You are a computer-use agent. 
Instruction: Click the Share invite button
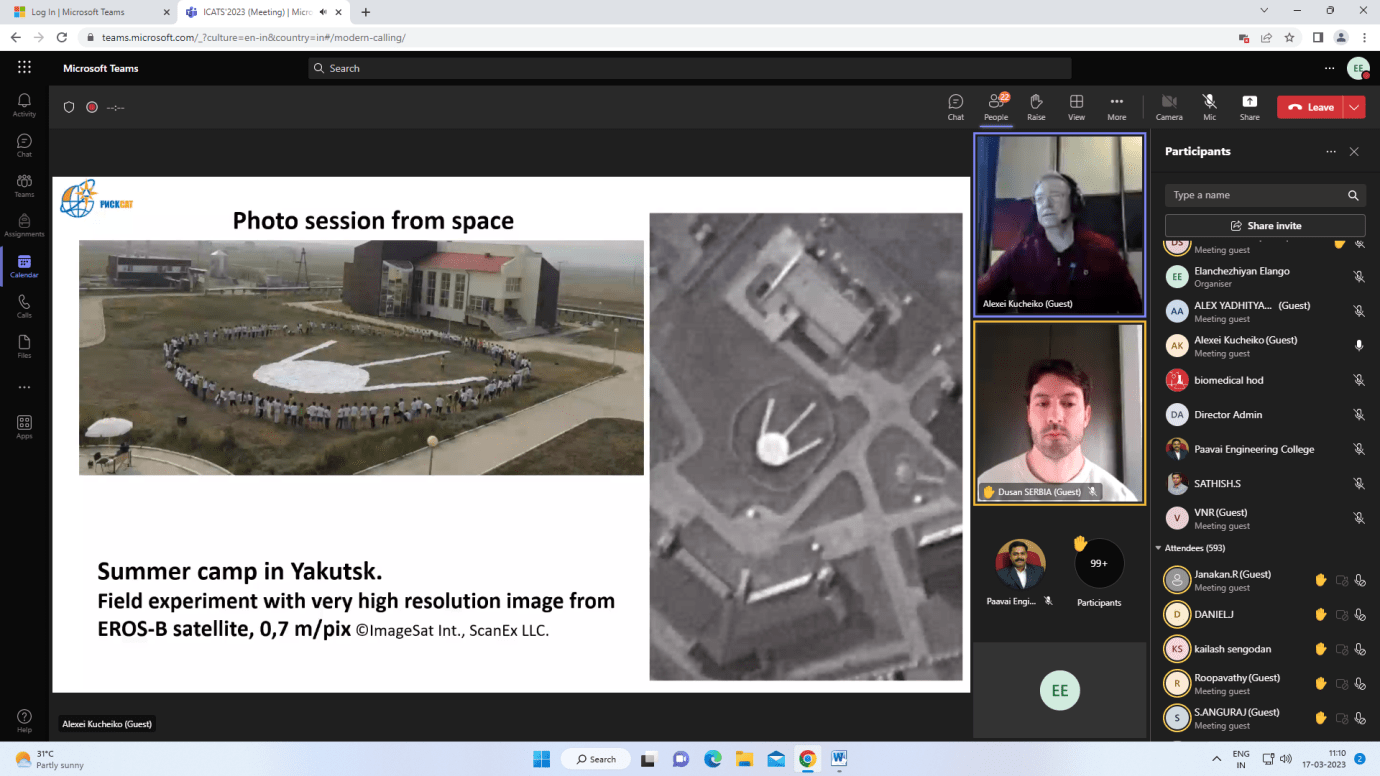click(x=1264, y=226)
